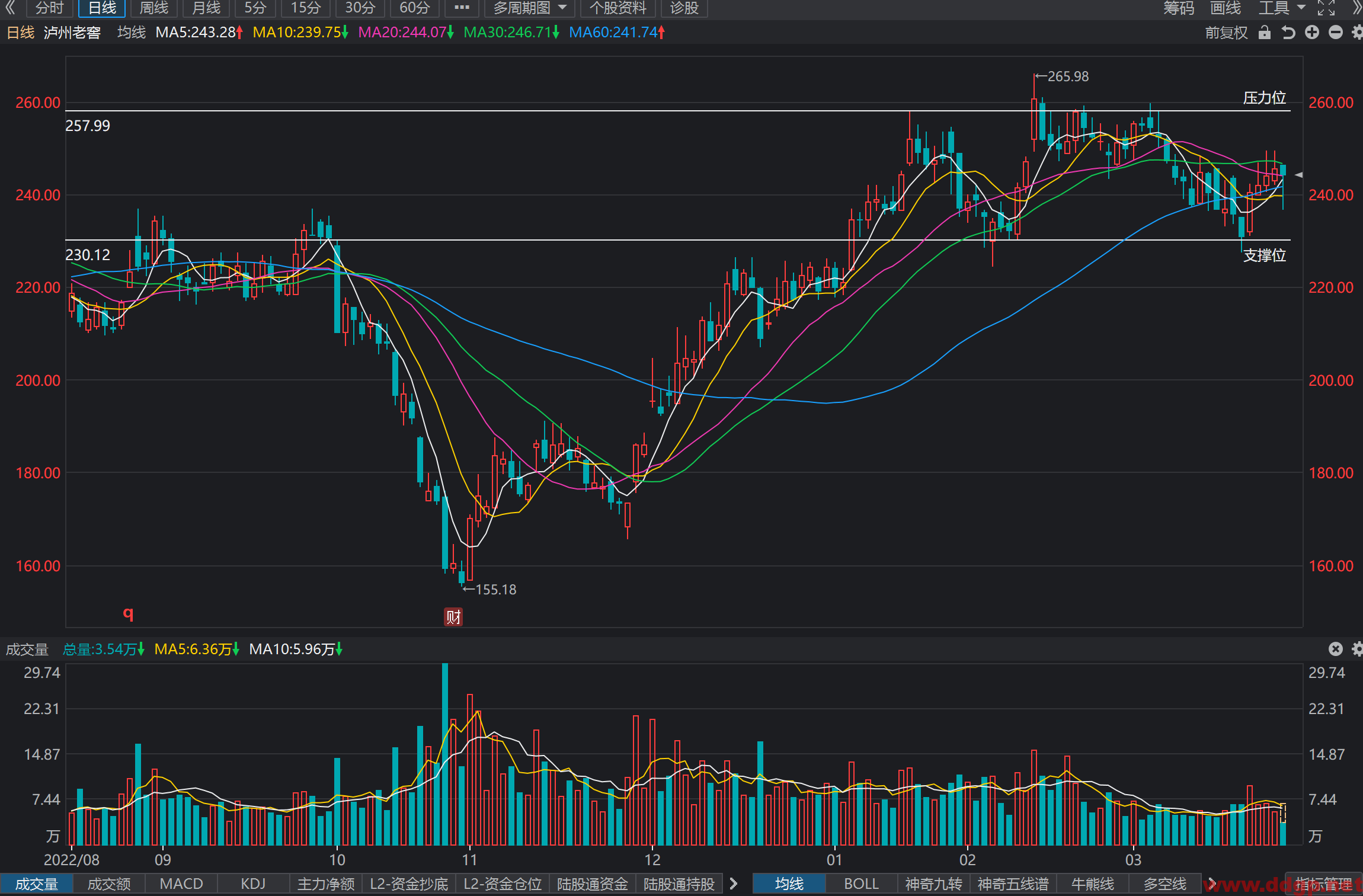Viewport: 1363px width, 896px height.
Task: Close the 成交量 volume panel
Action: (x=1335, y=649)
